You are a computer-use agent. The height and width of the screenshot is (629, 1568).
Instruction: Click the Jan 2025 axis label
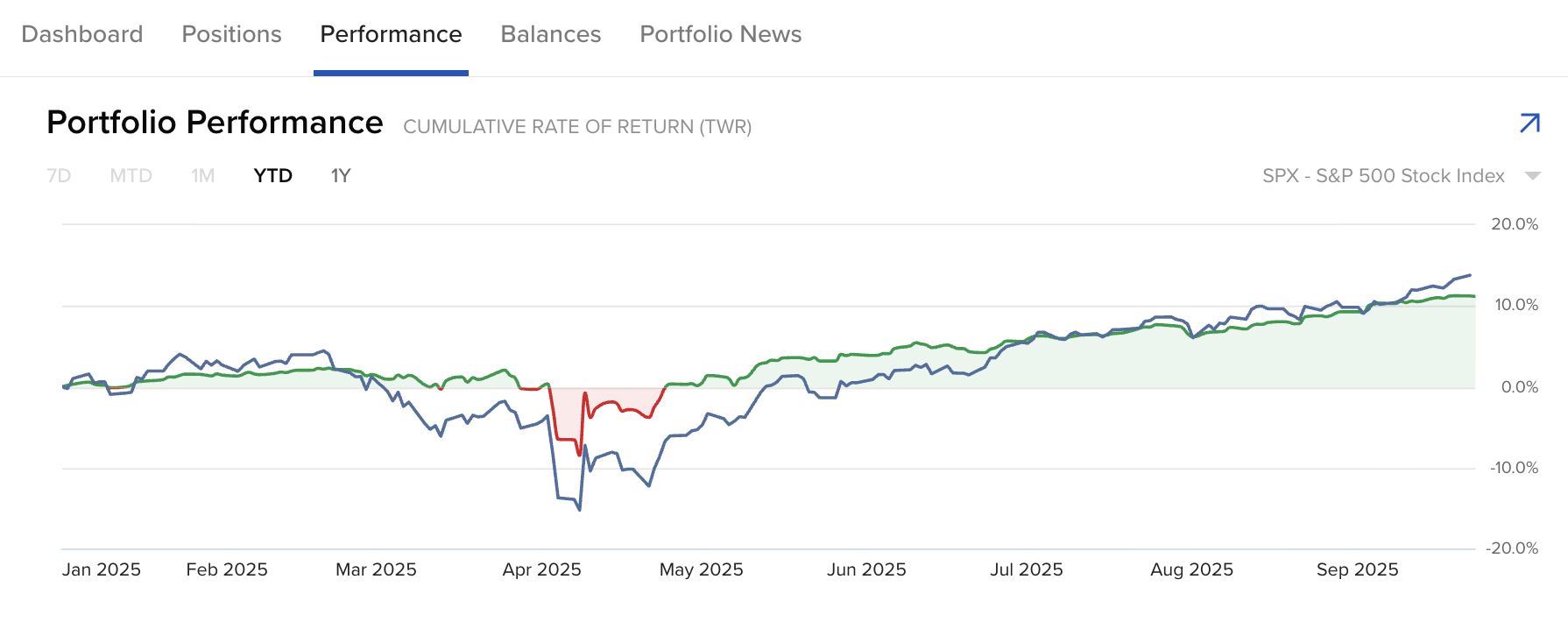(x=102, y=569)
